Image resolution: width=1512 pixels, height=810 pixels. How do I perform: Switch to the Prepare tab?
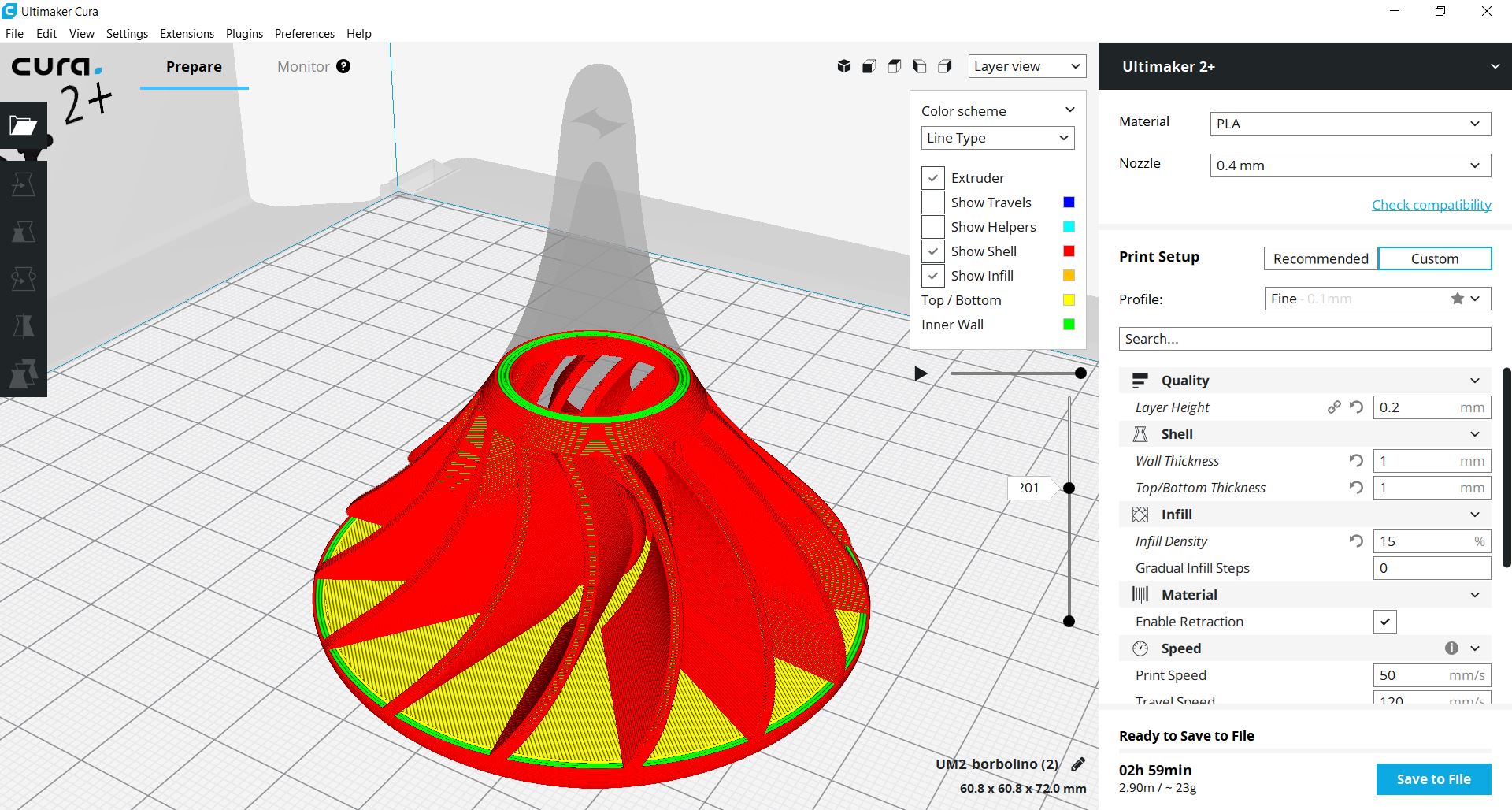coord(194,67)
